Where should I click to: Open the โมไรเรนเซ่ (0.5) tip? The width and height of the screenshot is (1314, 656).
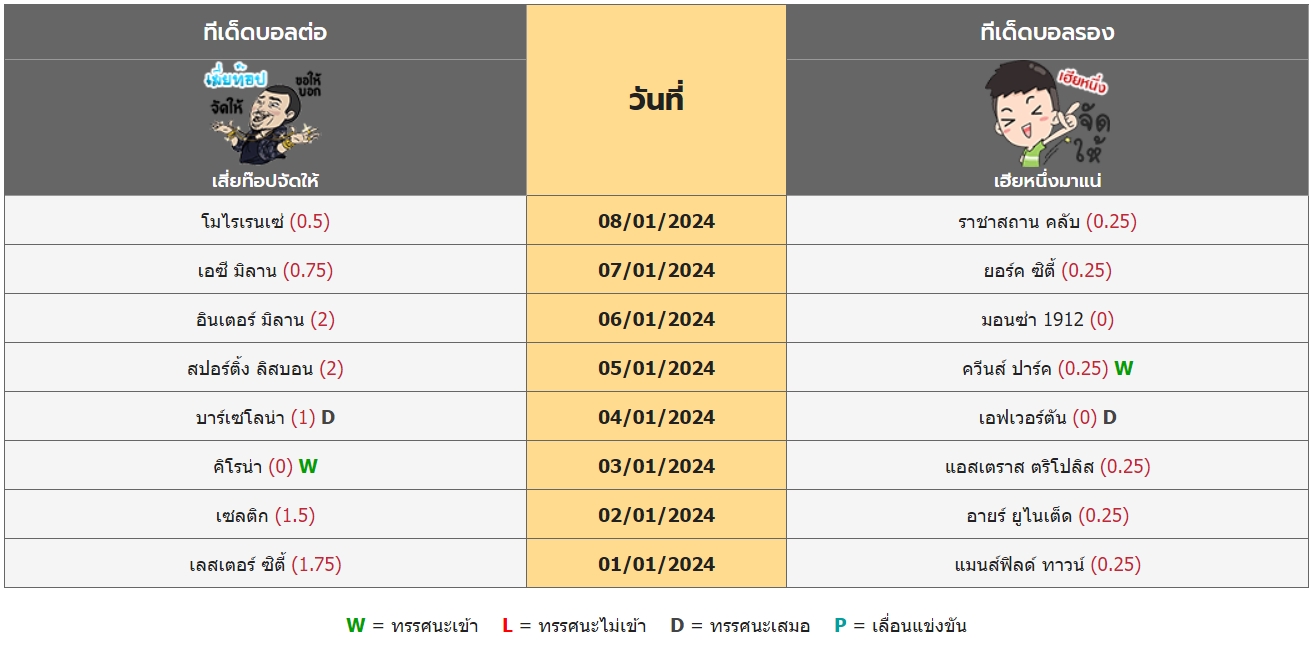coord(265,221)
